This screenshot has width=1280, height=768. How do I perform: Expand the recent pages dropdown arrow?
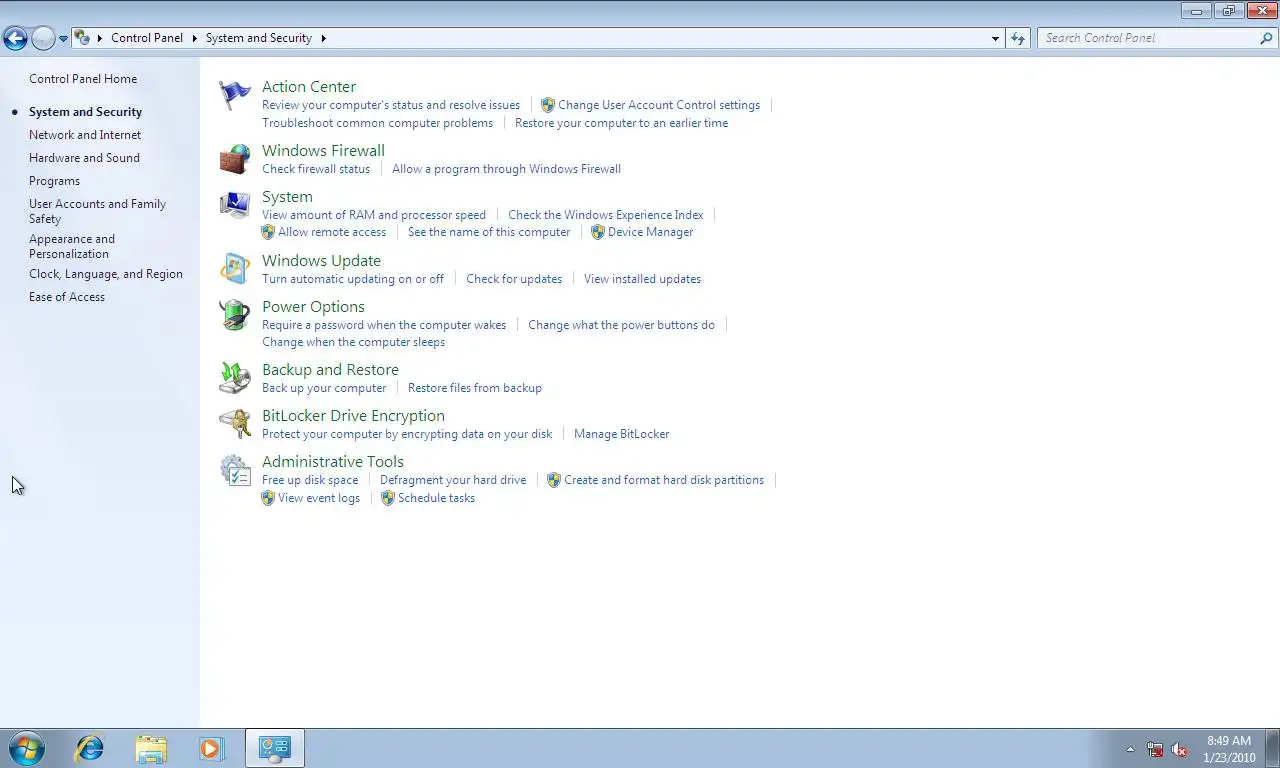tap(63, 39)
